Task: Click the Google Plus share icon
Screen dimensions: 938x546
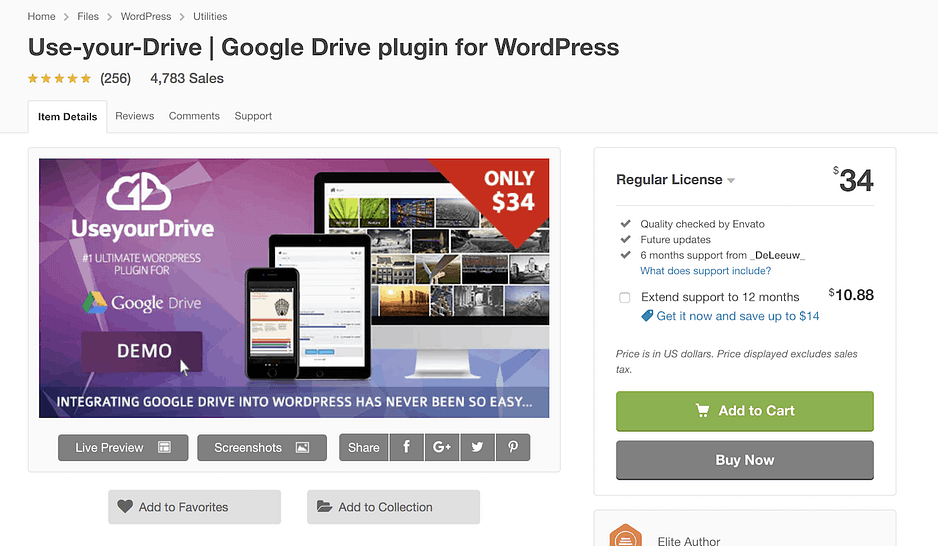Action: [x=441, y=447]
